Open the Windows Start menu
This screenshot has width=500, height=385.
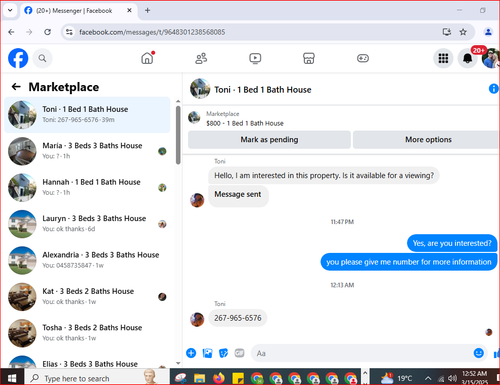tap(12, 378)
